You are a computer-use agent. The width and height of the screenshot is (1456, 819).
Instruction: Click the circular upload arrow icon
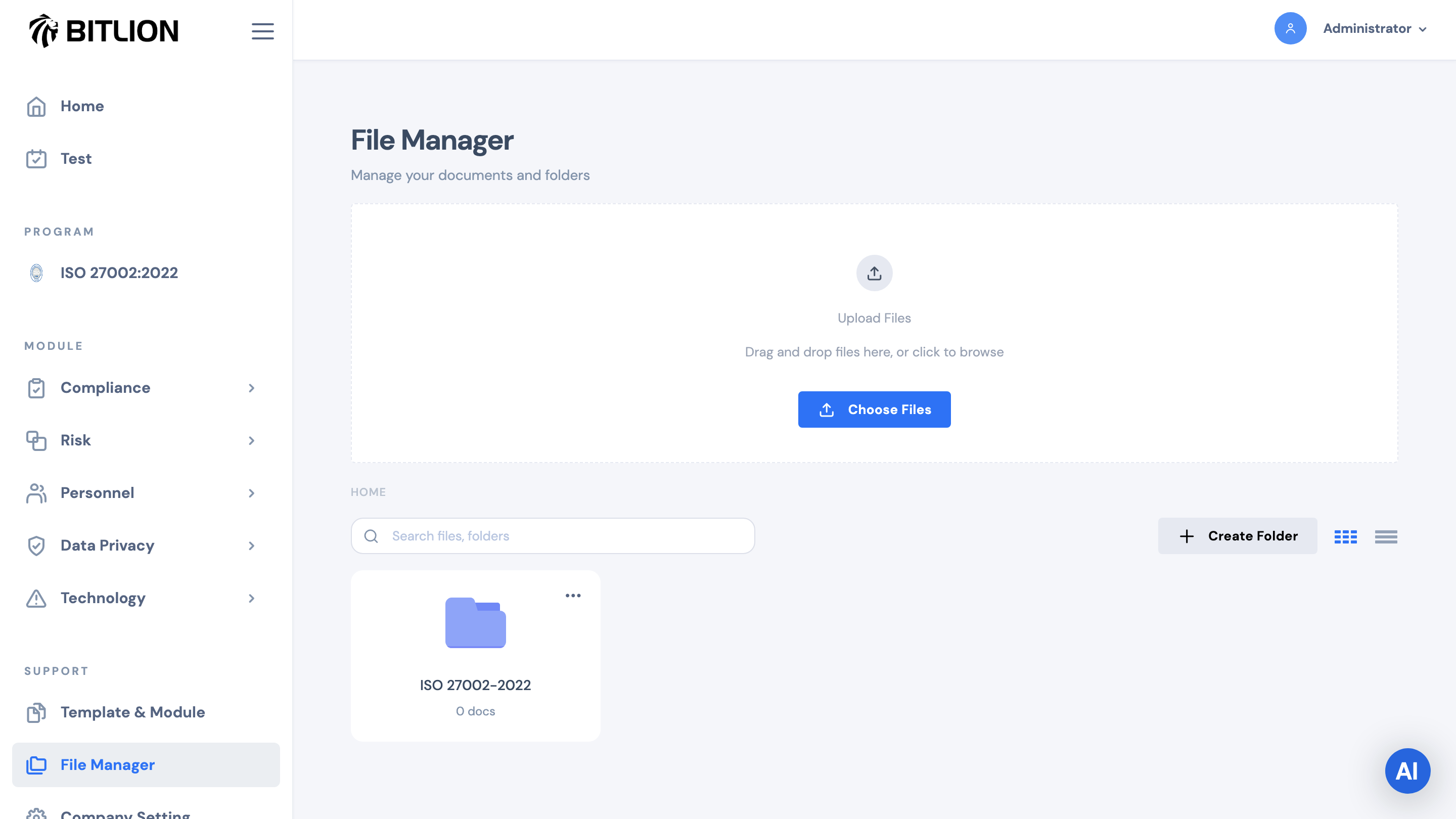pos(875,273)
